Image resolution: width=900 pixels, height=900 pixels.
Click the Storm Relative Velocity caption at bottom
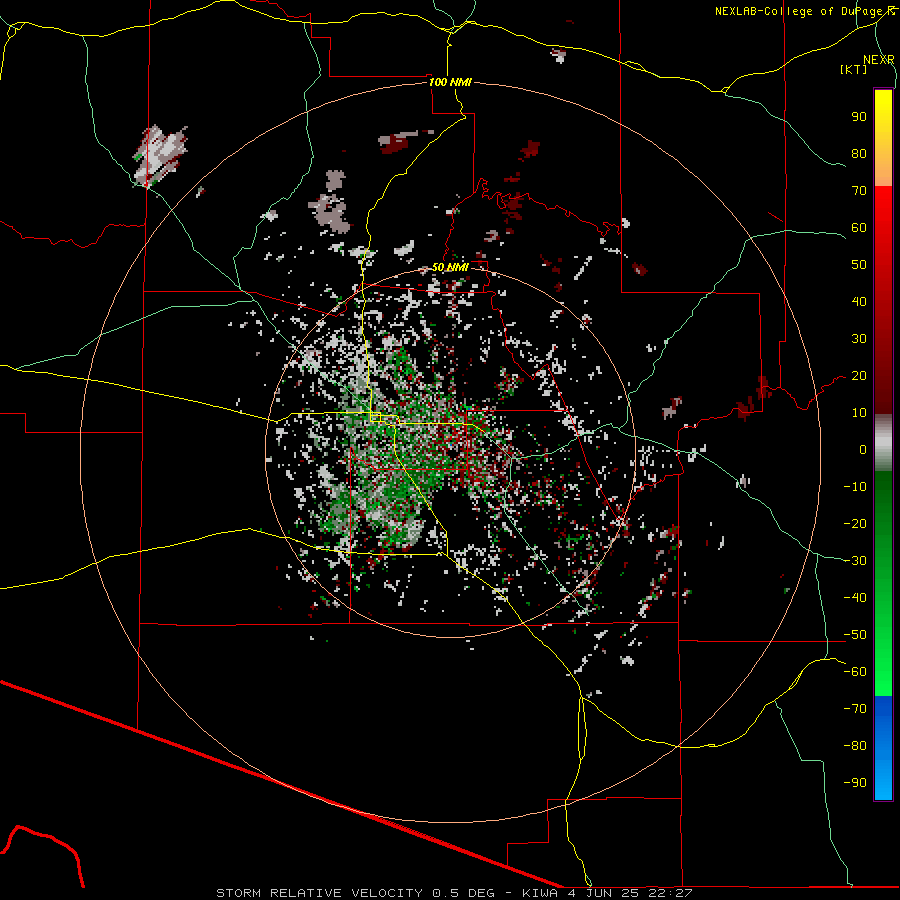[454, 893]
